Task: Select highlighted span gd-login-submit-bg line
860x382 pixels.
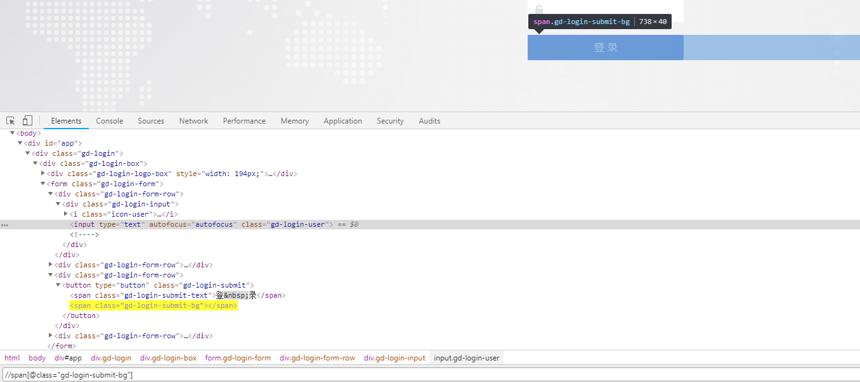Action: [154, 306]
